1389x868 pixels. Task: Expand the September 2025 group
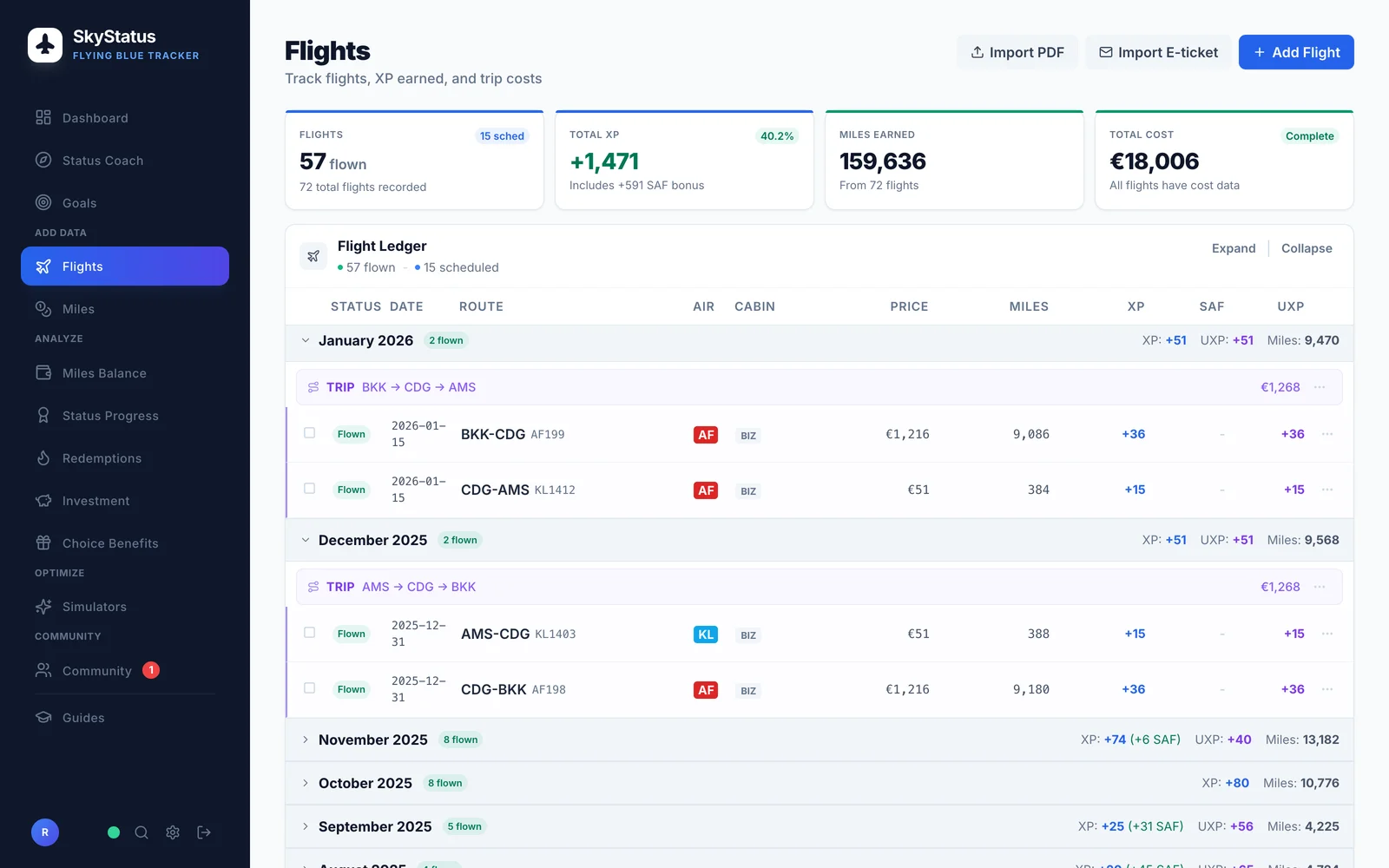(305, 826)
